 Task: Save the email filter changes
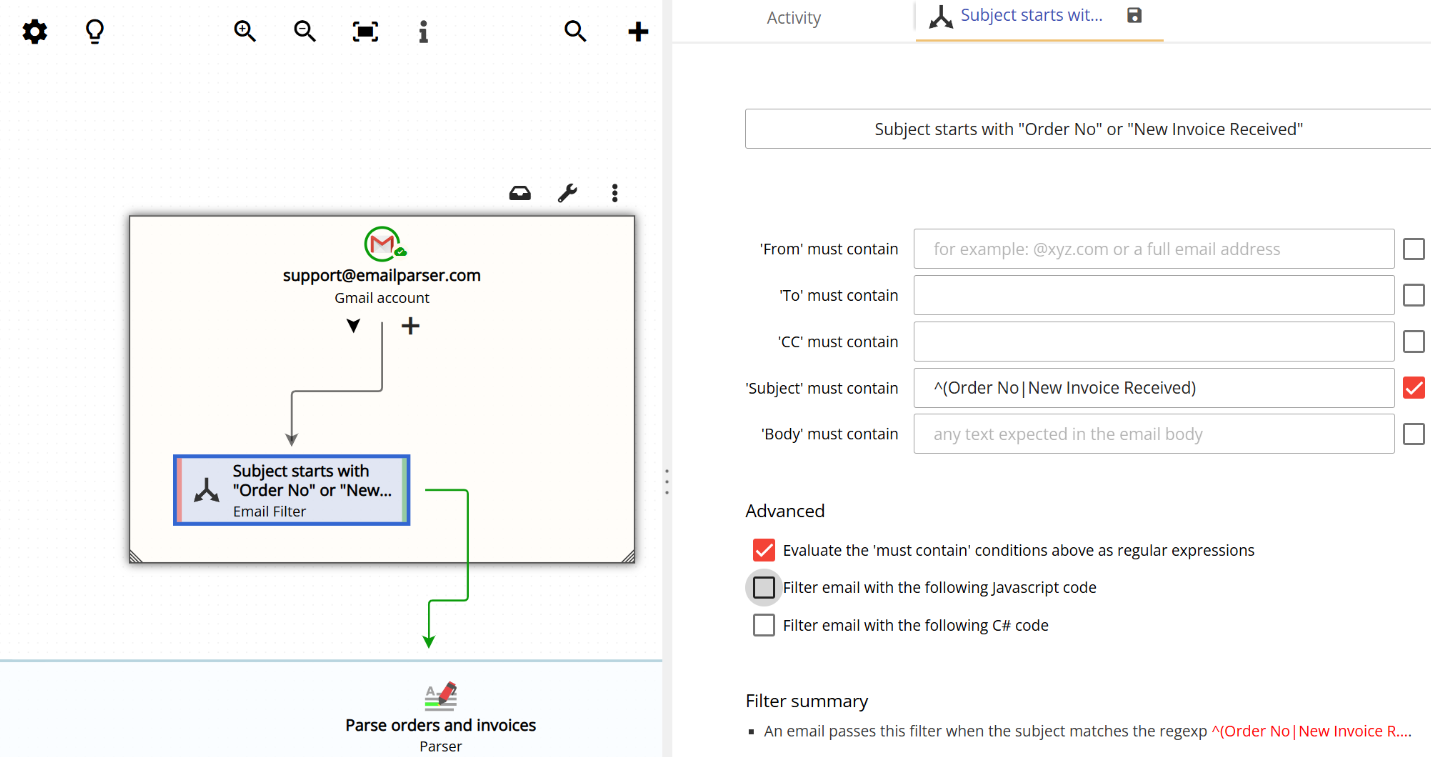click(1134, 17)
